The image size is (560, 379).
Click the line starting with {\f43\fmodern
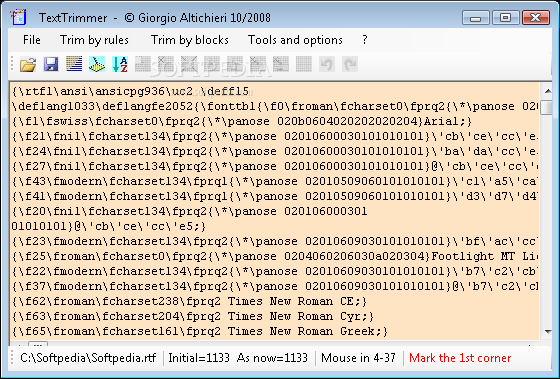pos(274,181)
